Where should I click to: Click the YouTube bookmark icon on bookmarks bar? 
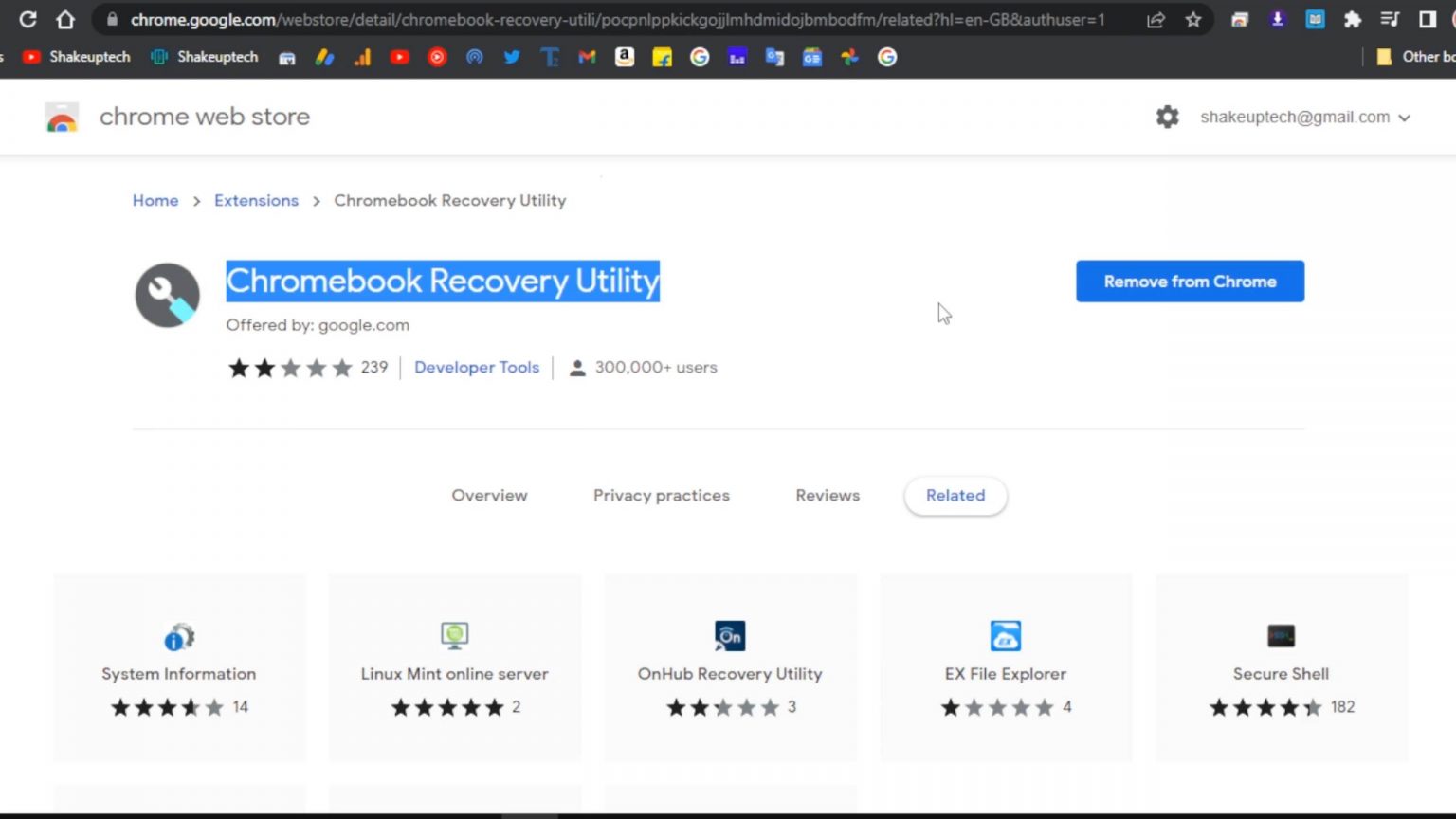pos(399,57)
